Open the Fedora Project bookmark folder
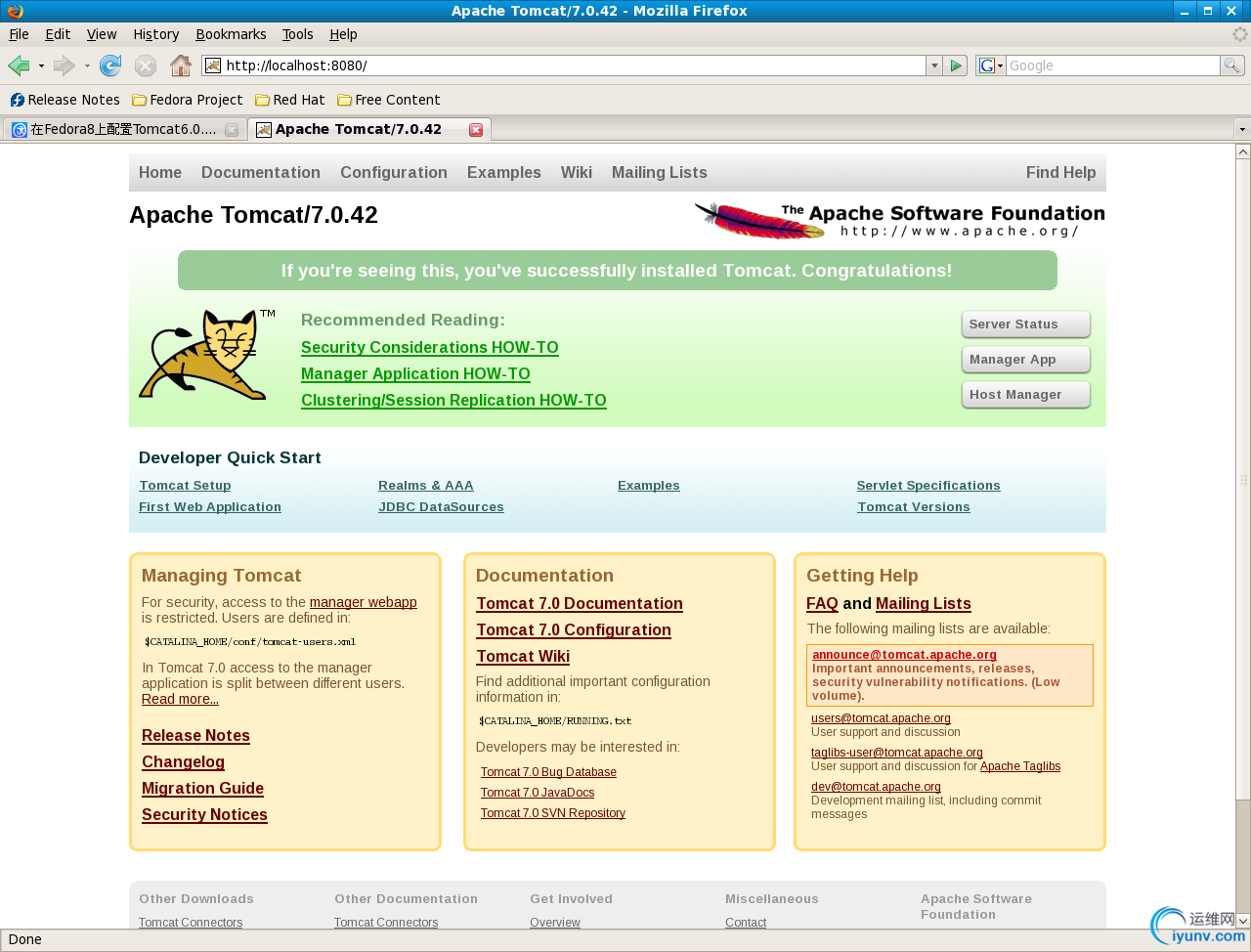1251x952 pixels. [188, 100]
